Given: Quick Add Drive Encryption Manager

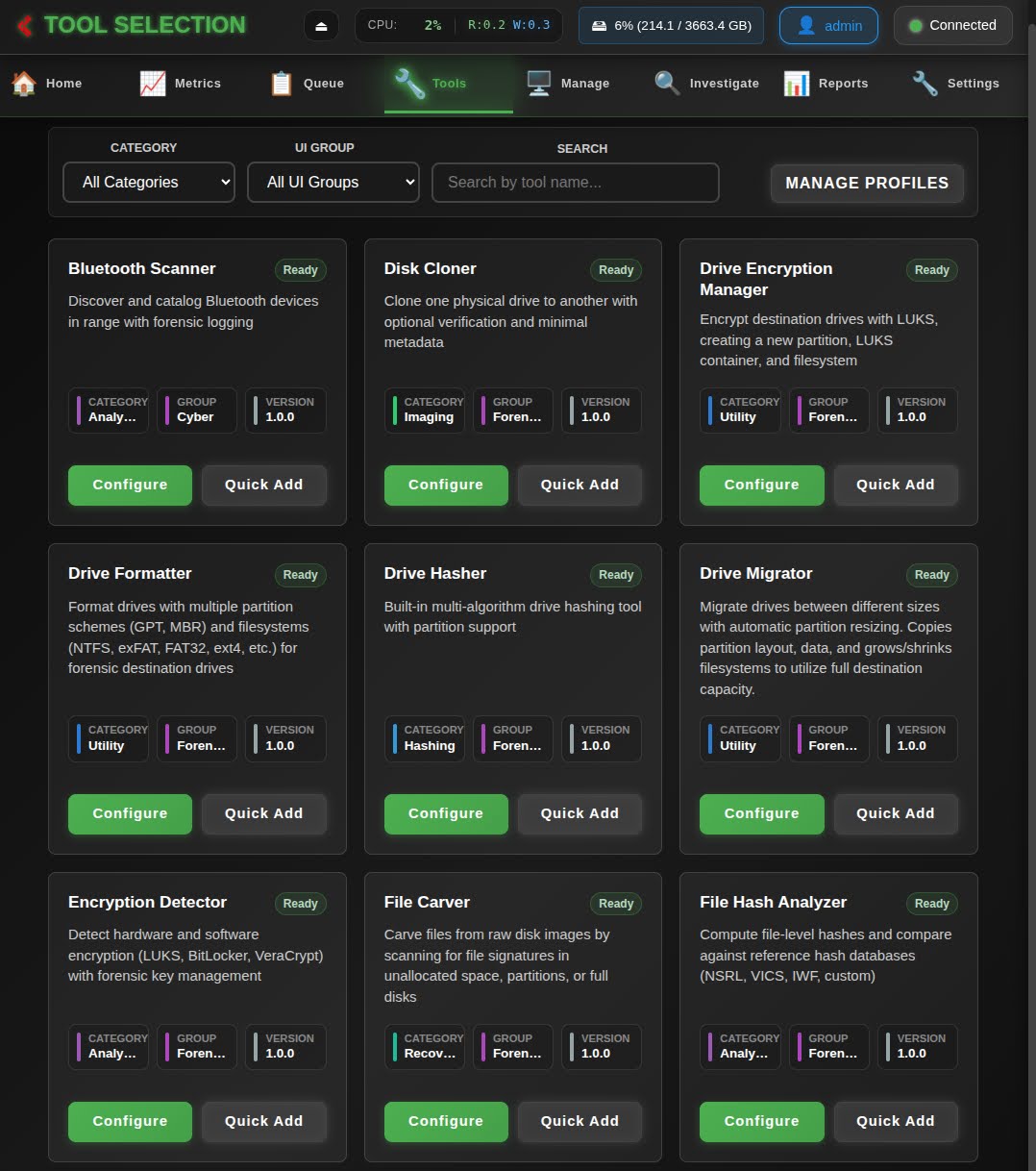Looking at the screenshot, I should click(x=896, y=485).
